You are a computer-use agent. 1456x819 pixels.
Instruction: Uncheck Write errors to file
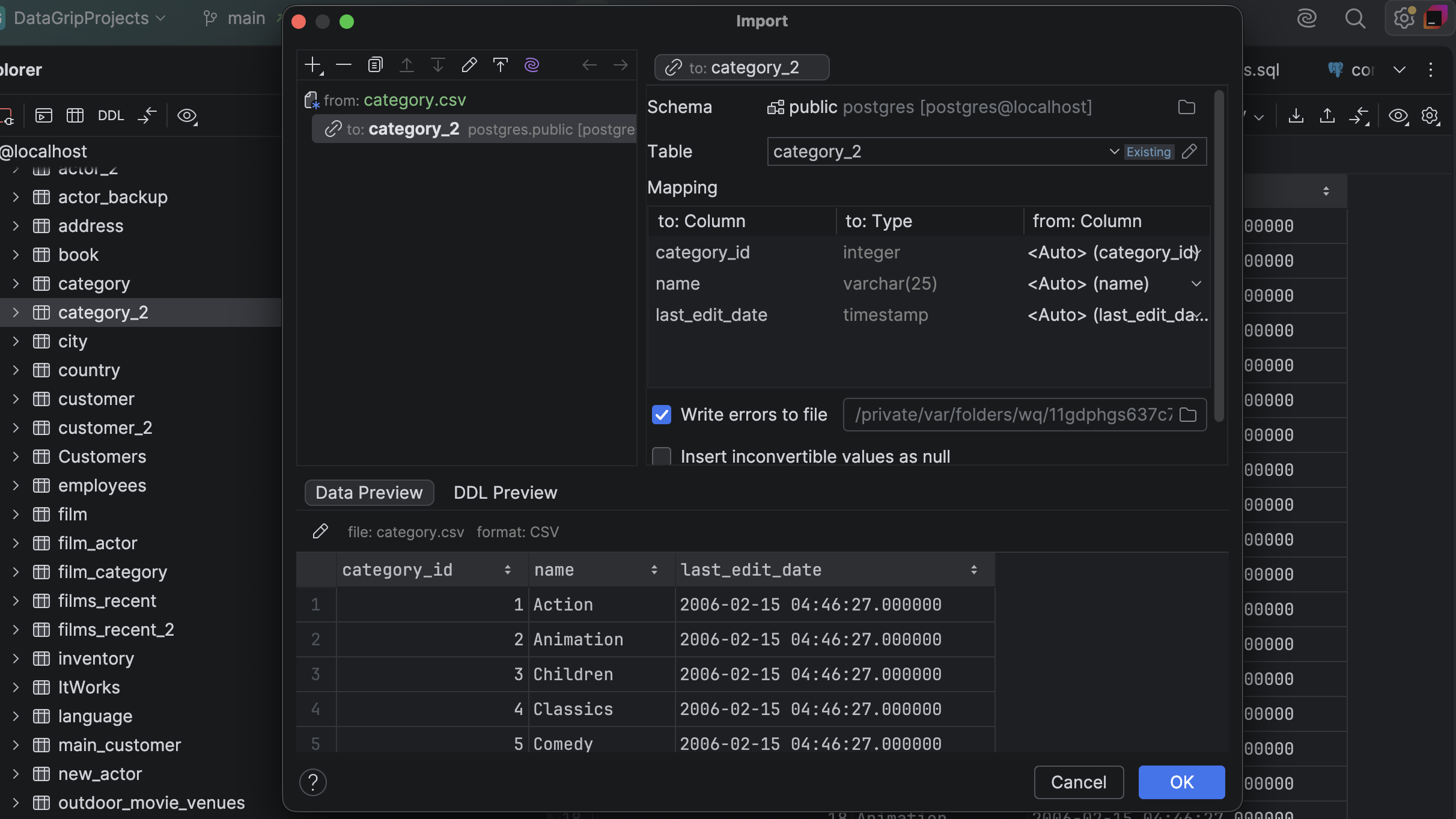coord(662,415)
